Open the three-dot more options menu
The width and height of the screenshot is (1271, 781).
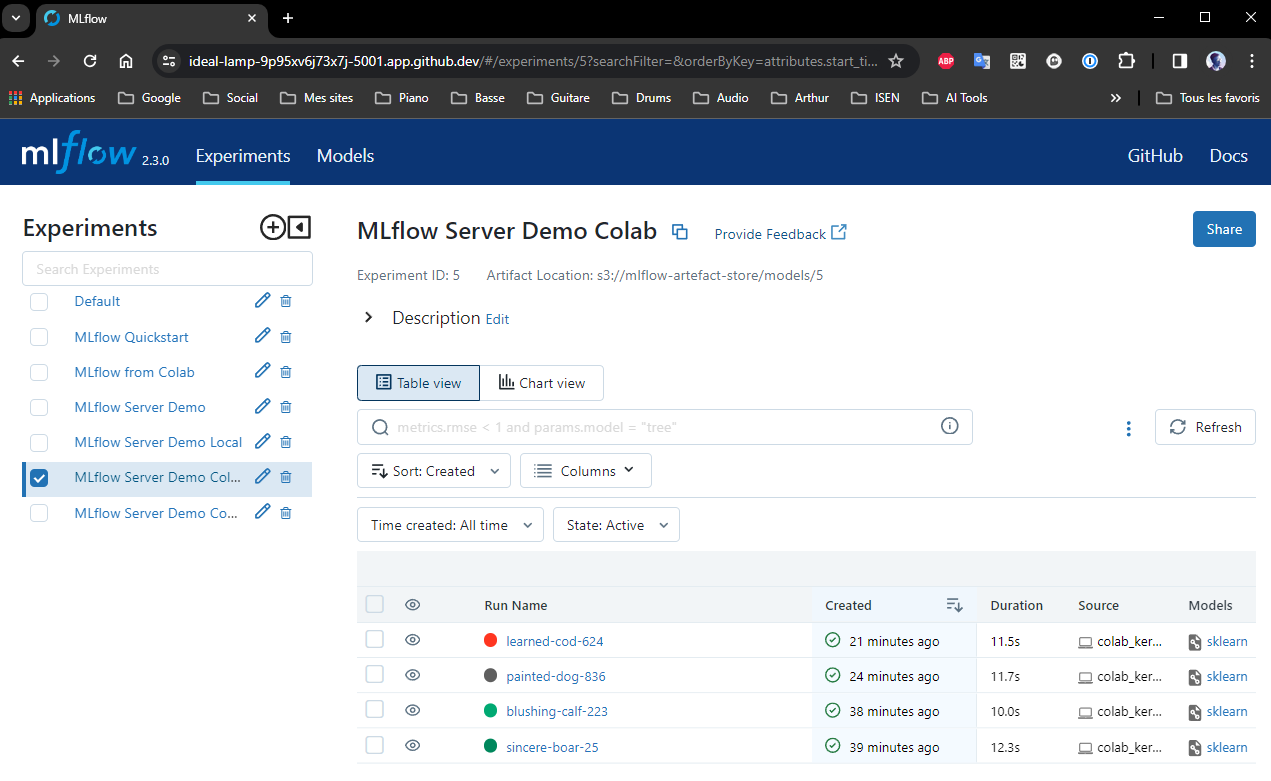click(1129, 428)
